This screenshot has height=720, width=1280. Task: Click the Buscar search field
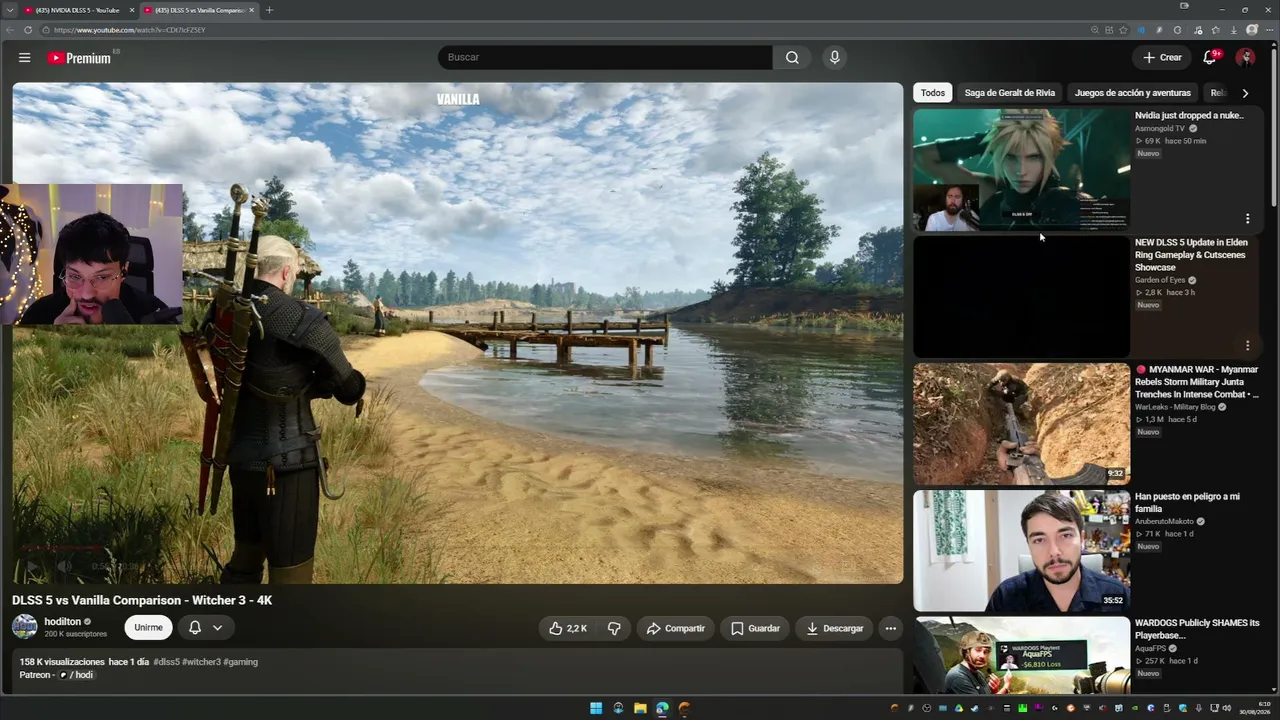(605, 58)
